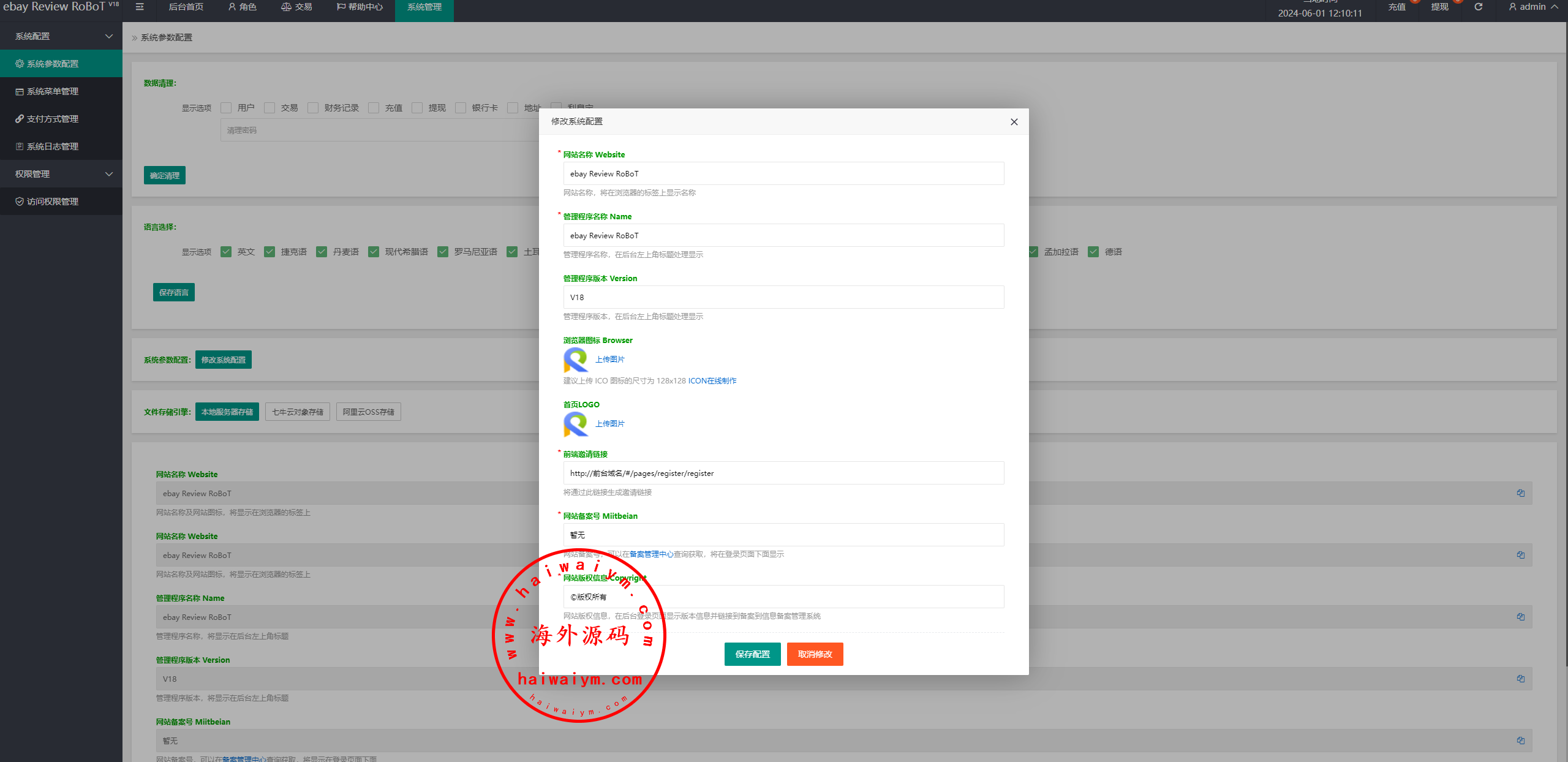Switch to the 帮助中心 top tab

coord(360,7)
